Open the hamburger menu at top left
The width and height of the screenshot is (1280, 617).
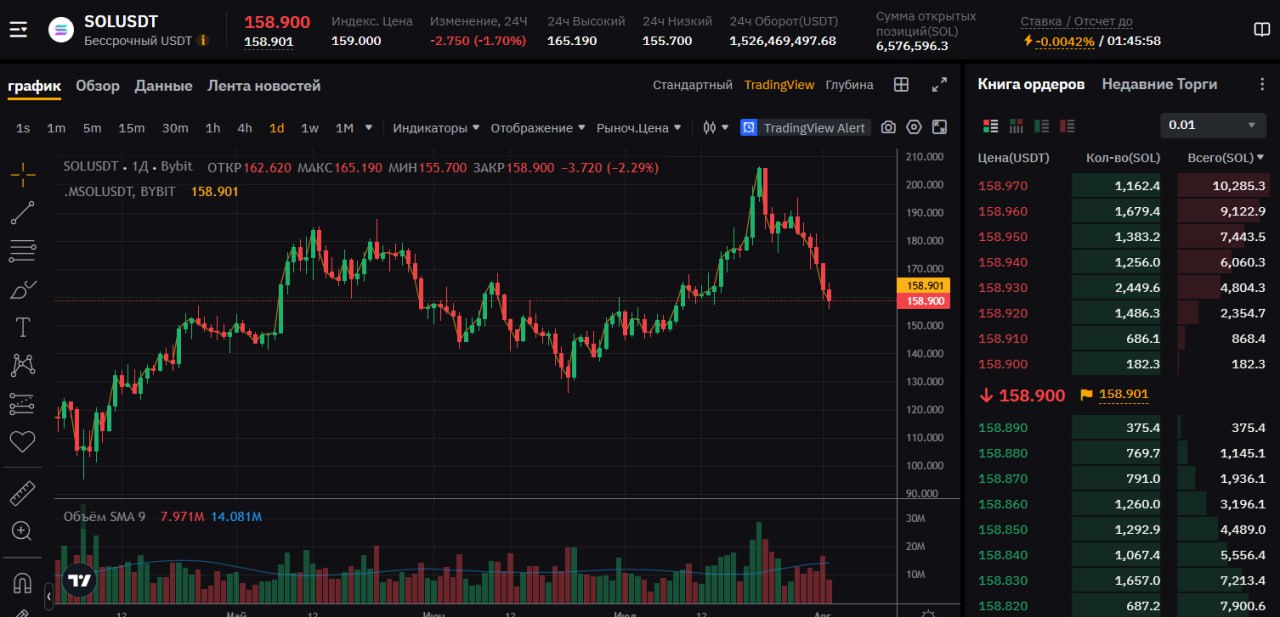click(x=18, y=30)
